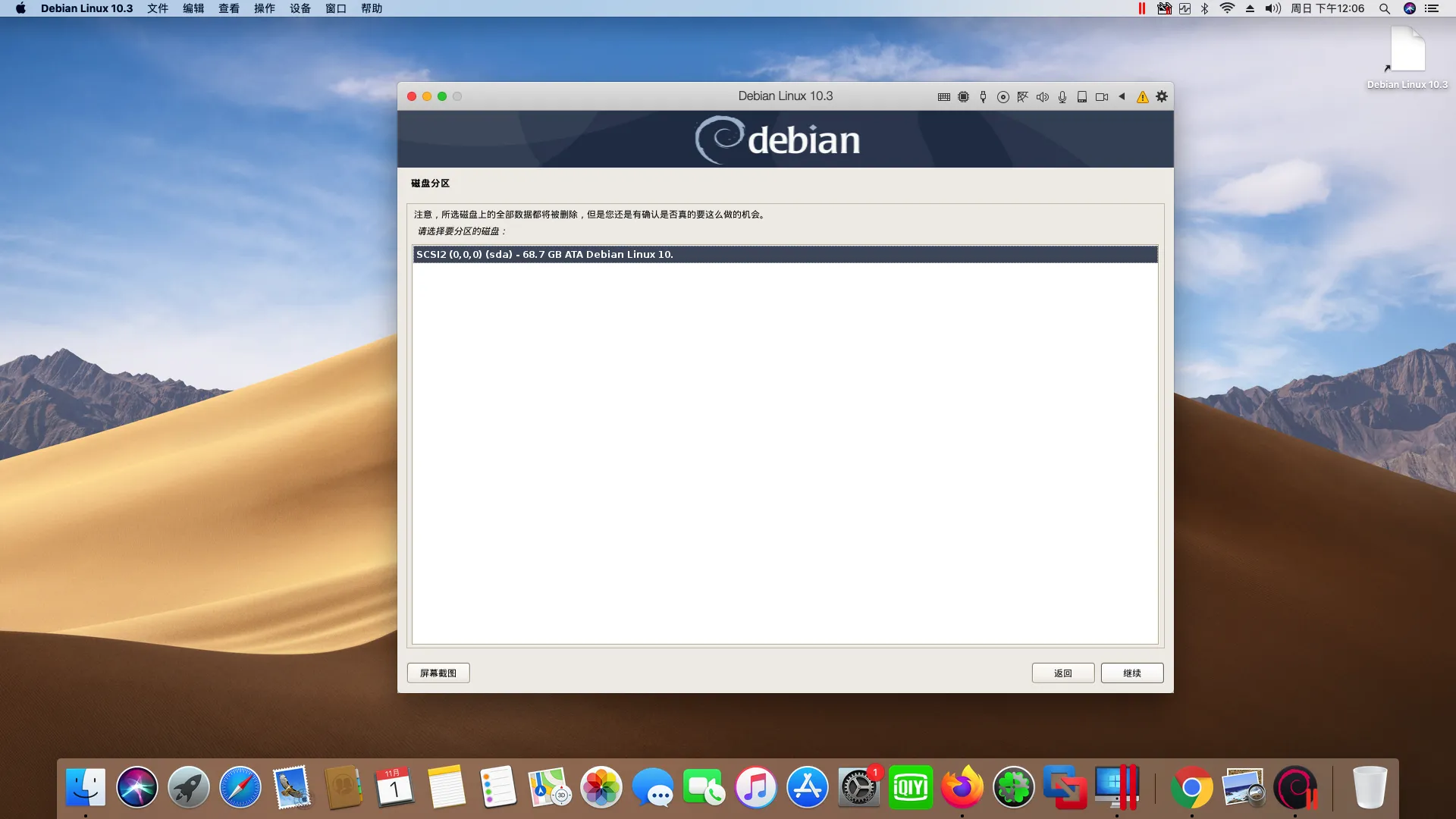Open Launchpad rocket icon in Dock
1456x819 pixels.
(189, 787)
